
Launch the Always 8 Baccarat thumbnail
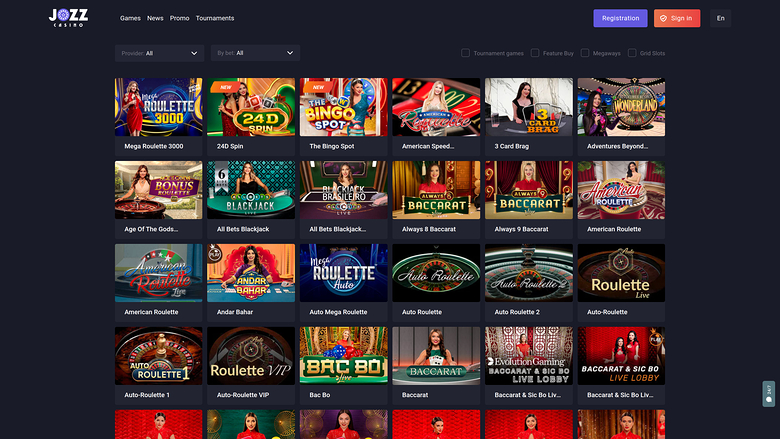[436, 190]
